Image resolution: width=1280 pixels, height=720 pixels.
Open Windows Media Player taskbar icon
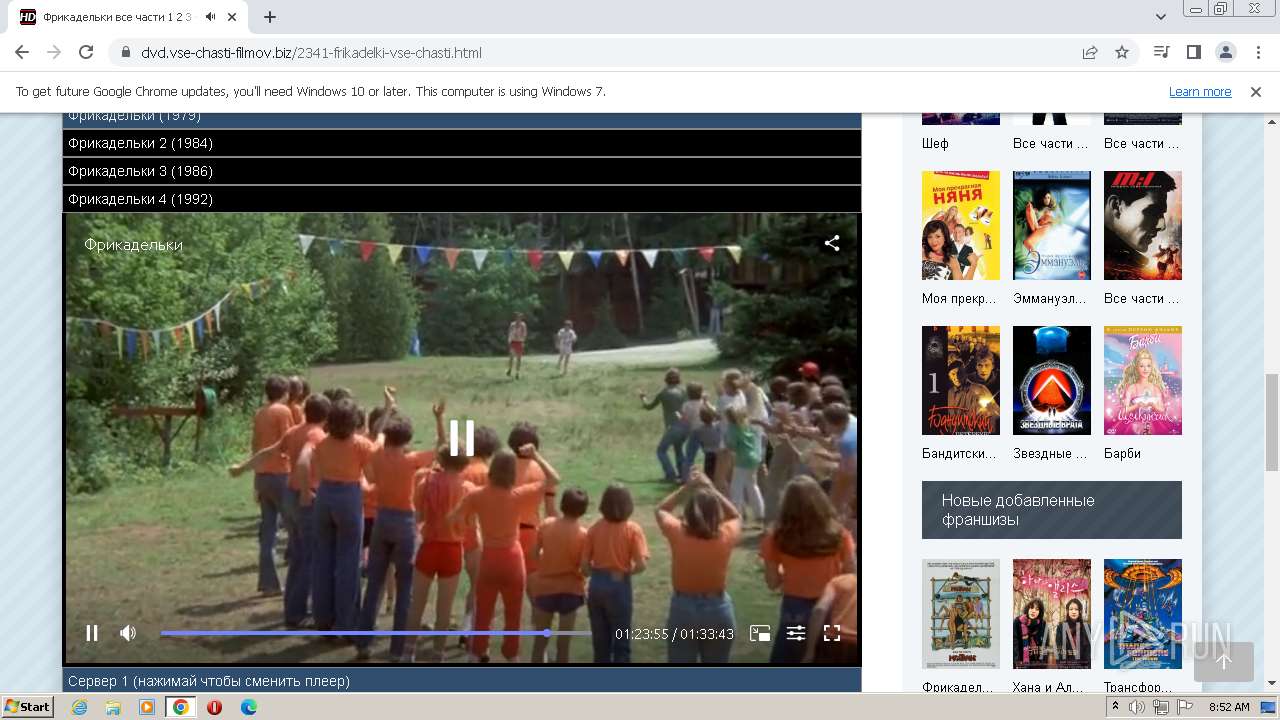click(x=147, y=707)
